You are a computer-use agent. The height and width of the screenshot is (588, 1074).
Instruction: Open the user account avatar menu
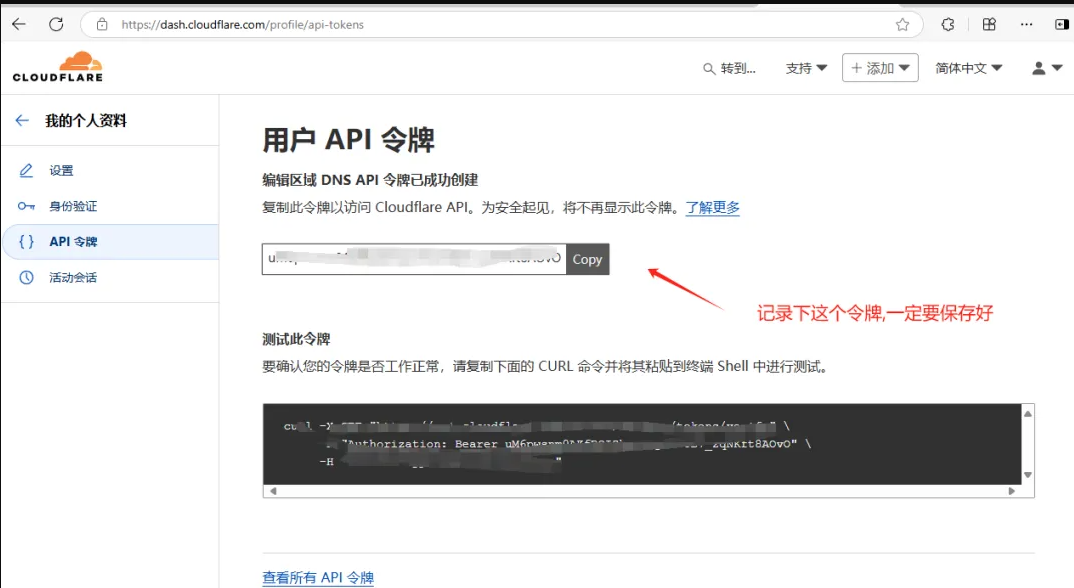click(x=1047, y=68)
